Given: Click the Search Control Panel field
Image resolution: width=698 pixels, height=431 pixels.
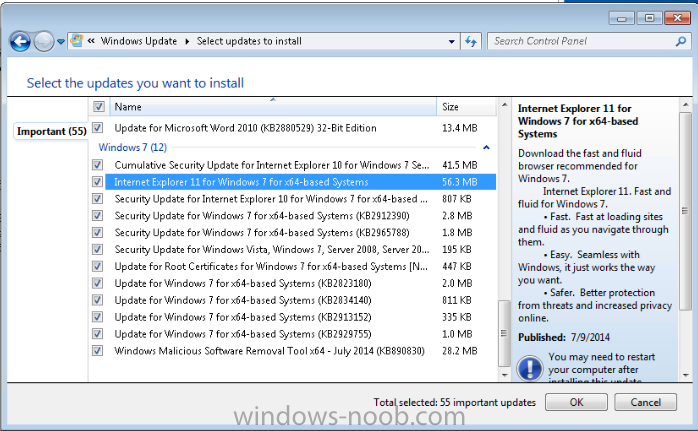Looking at the screenshot, I should pos(582,41).
